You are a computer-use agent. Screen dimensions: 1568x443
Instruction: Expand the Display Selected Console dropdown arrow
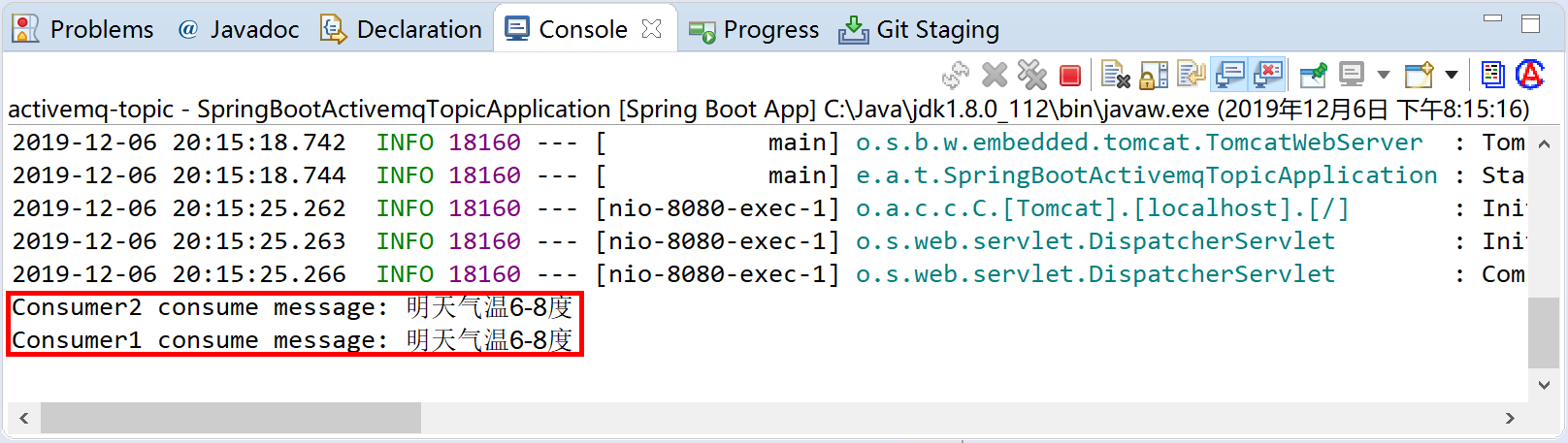click(x=1384, y=76)
